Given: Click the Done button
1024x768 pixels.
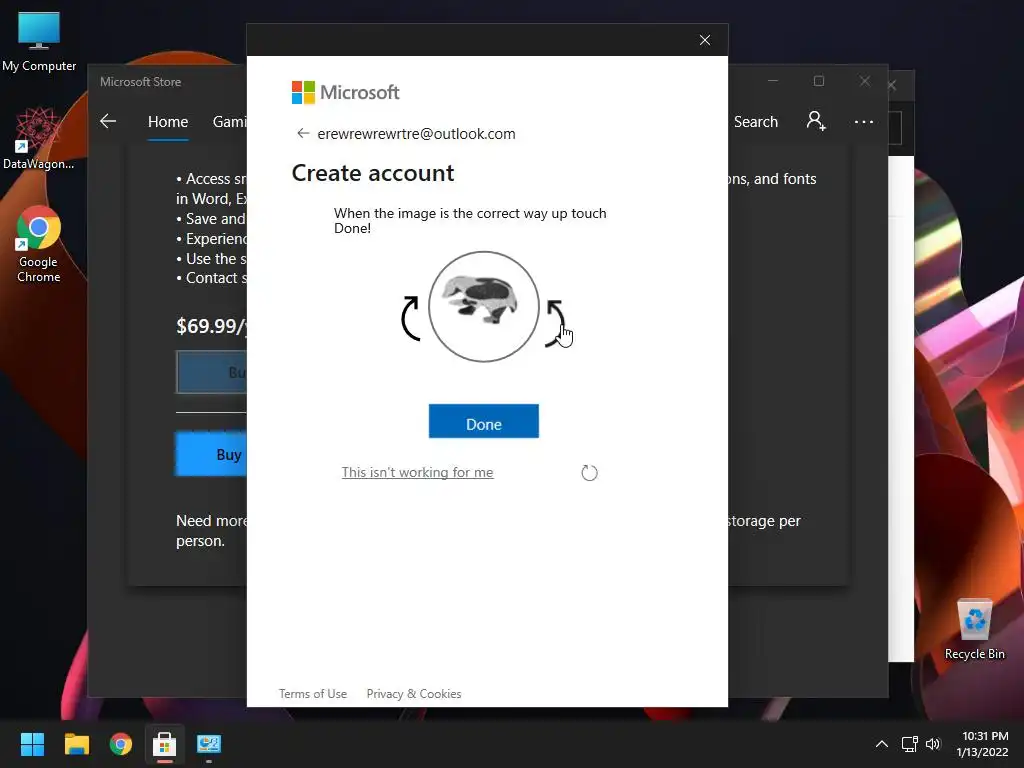Looking at the screenshot, I should pos(483,421).
